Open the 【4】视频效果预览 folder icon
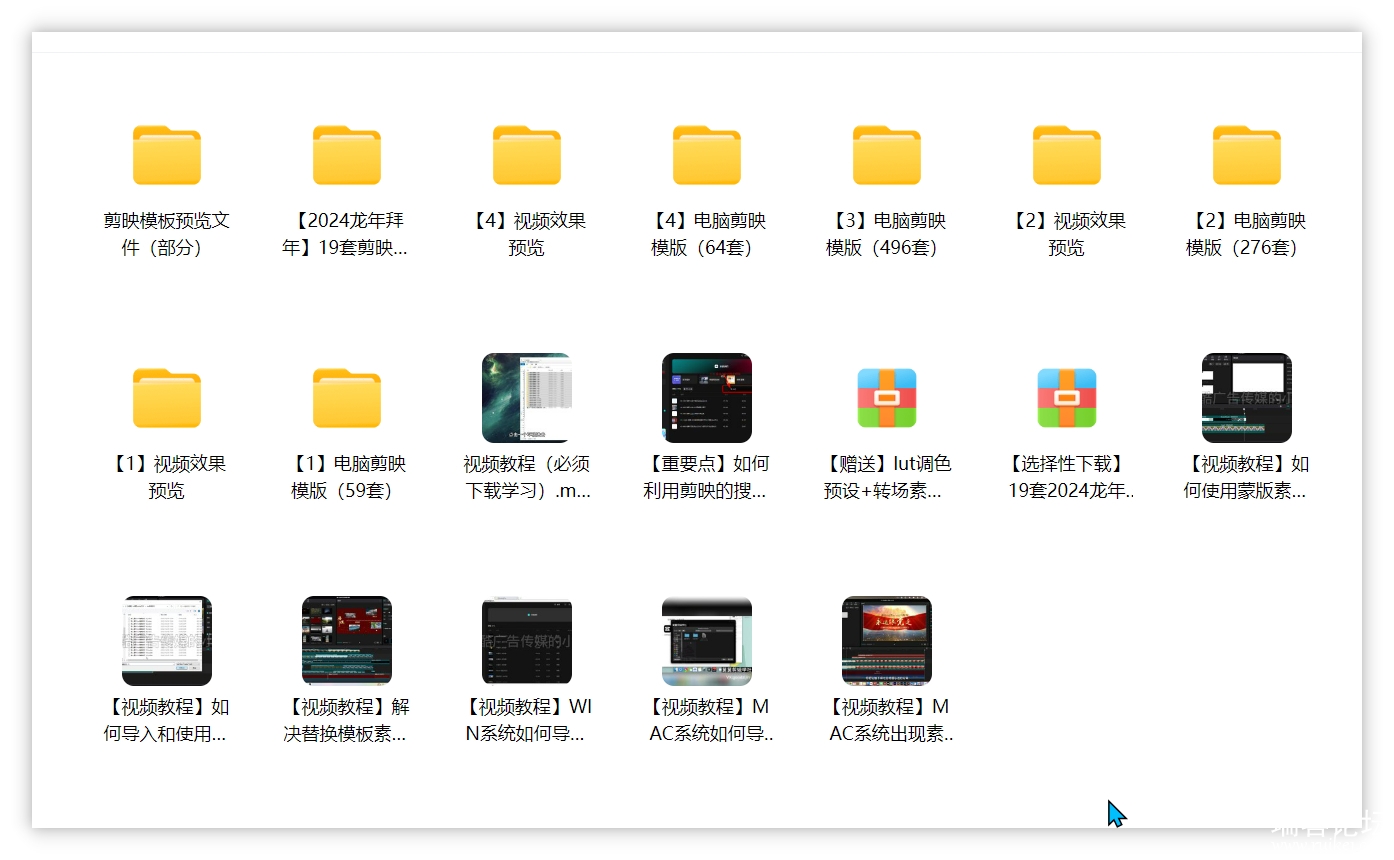The width and height of the screenshot is (1394, 860). (x=527, y=155)
